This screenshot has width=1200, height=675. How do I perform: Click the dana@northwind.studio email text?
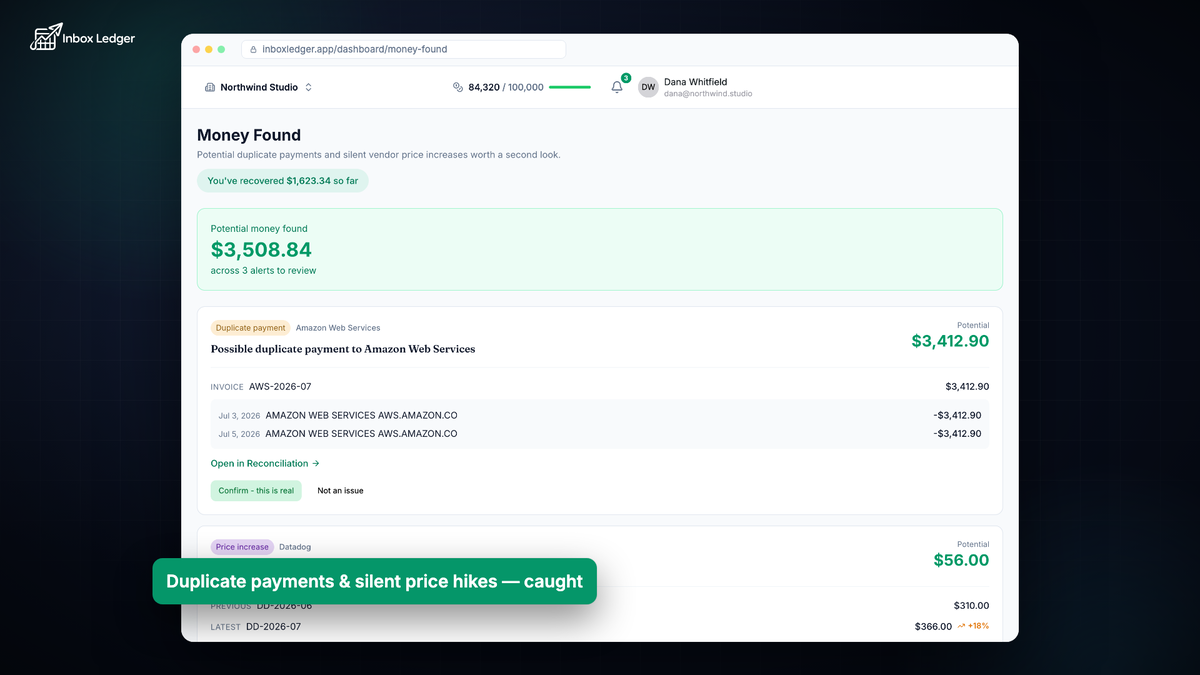pyautogui.click(x=708, y=94)
